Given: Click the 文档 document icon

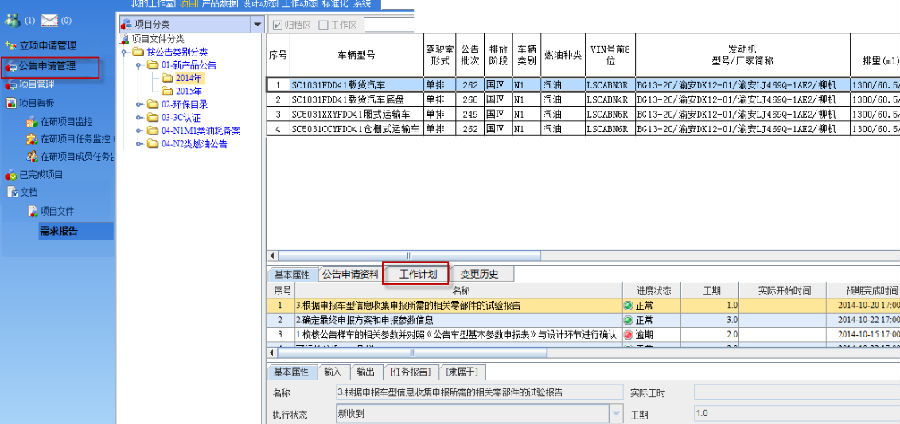Looking at the screenshot, I should 13,192.
